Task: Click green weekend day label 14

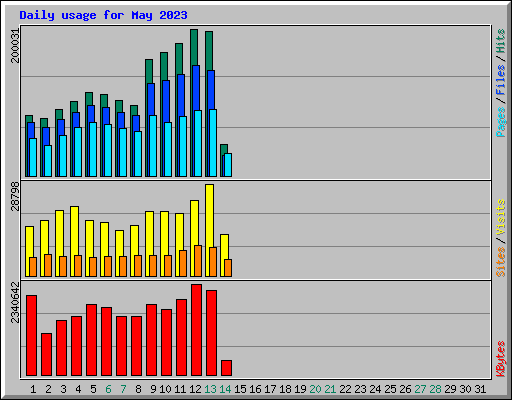Action: coord(225,389)
